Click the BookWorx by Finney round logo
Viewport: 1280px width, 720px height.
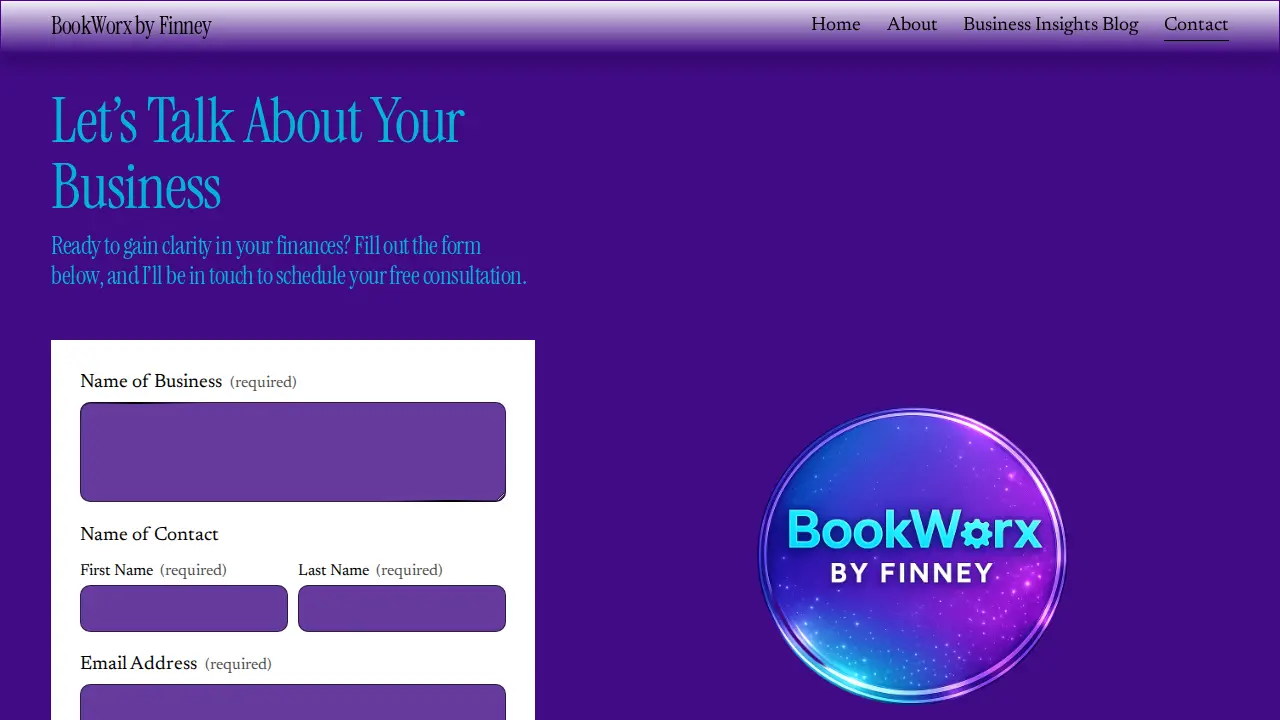[912, 555]
